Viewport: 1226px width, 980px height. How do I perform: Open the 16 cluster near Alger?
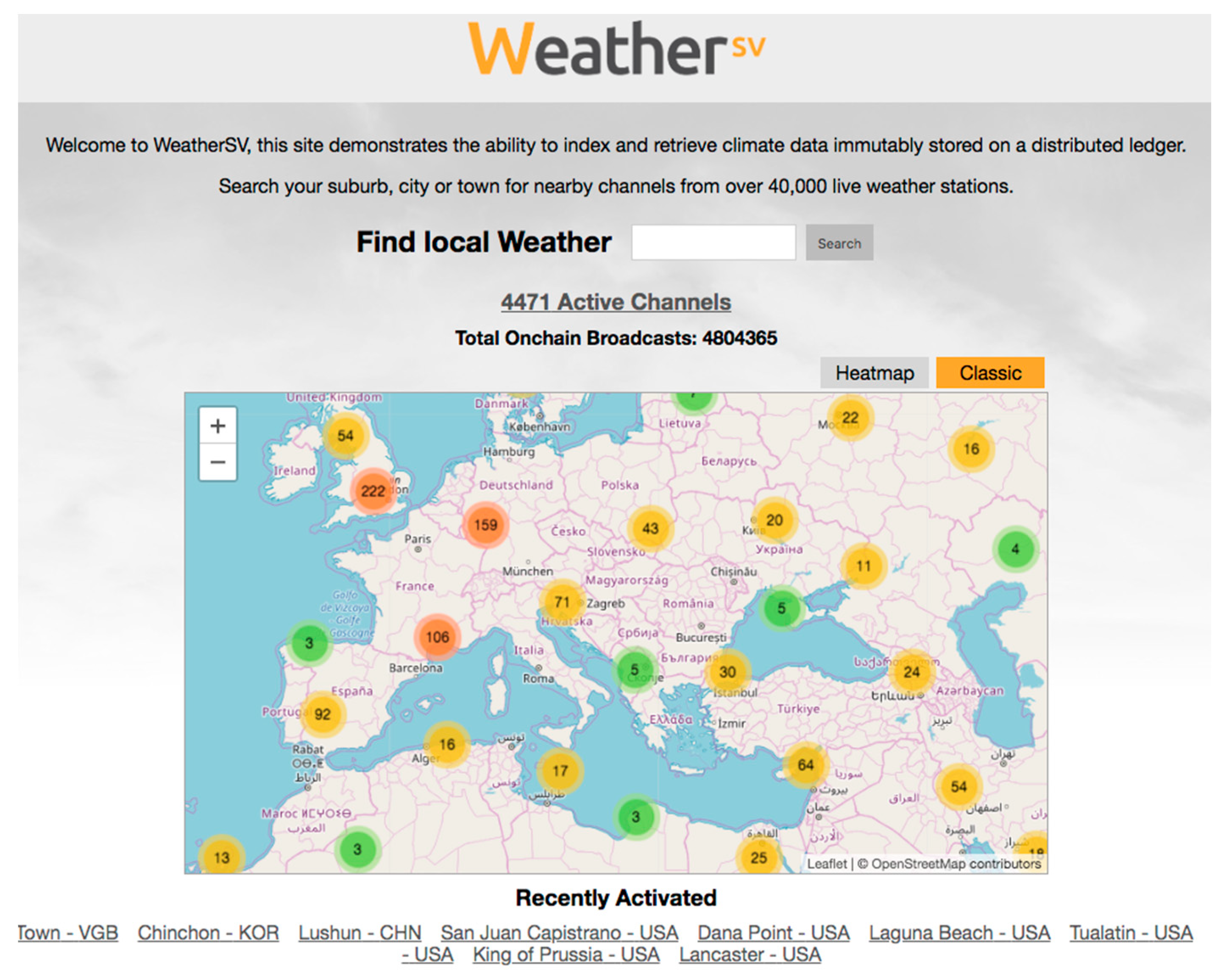[447, 744]
